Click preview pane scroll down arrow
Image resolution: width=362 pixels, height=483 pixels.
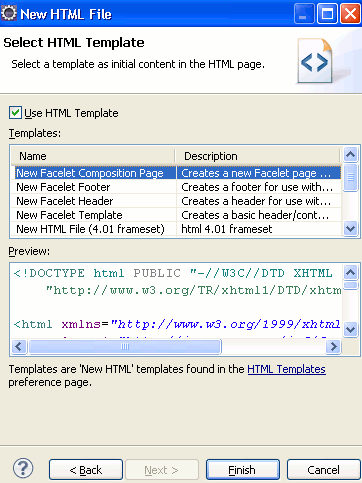350,330
